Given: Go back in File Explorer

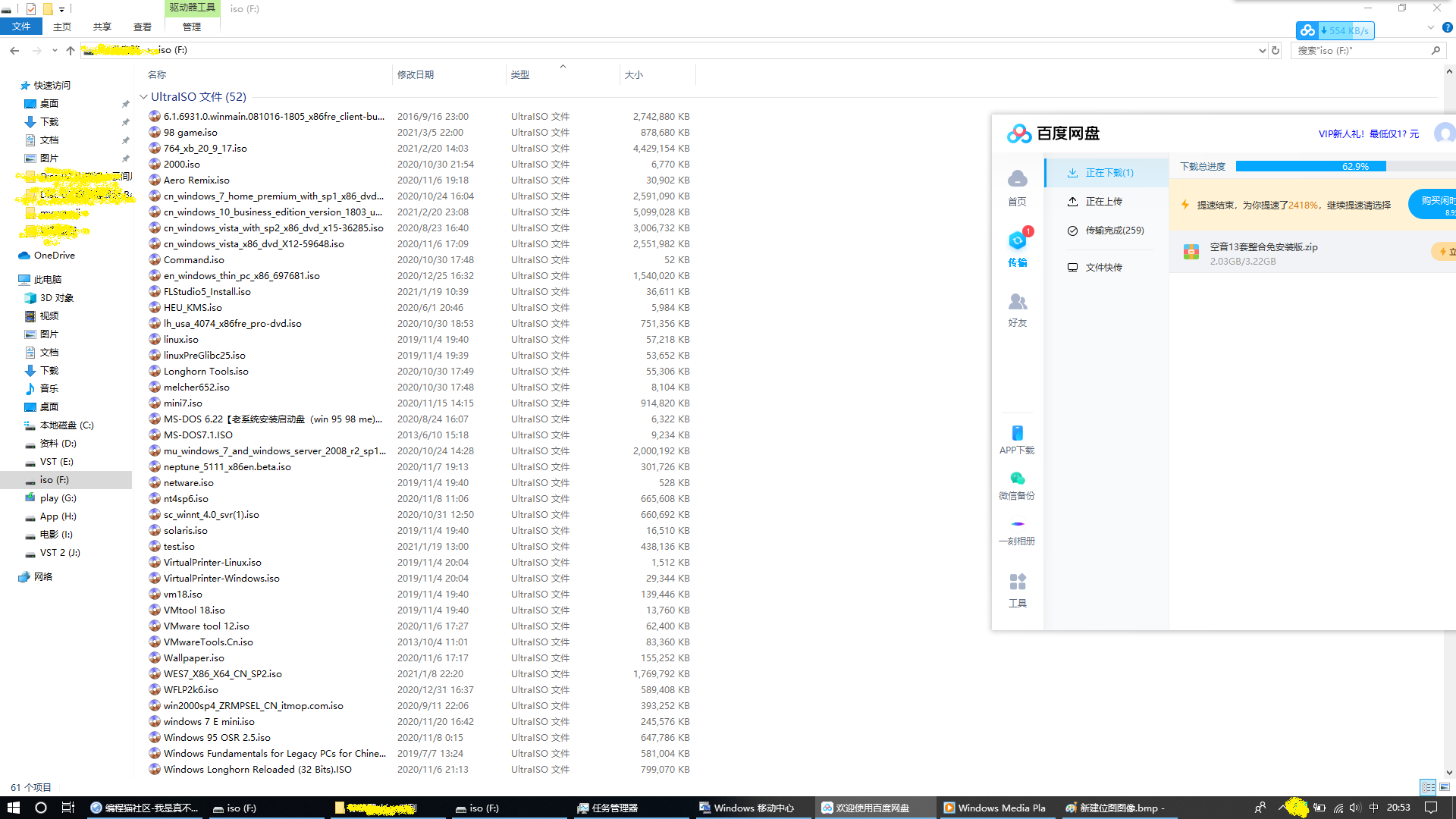Looking at the screenshot, I should point(14,50).
